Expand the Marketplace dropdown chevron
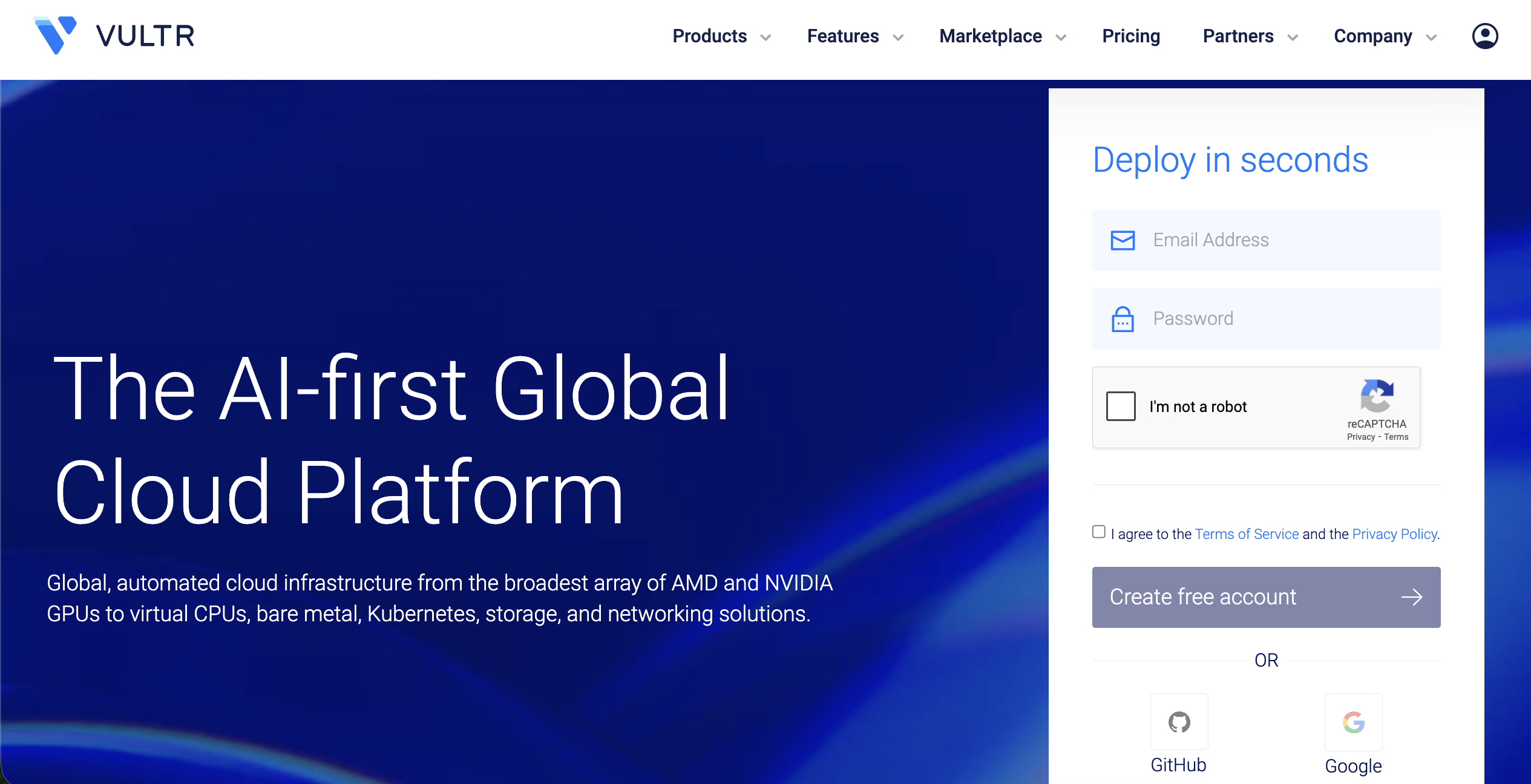 tap(1061, 38)
